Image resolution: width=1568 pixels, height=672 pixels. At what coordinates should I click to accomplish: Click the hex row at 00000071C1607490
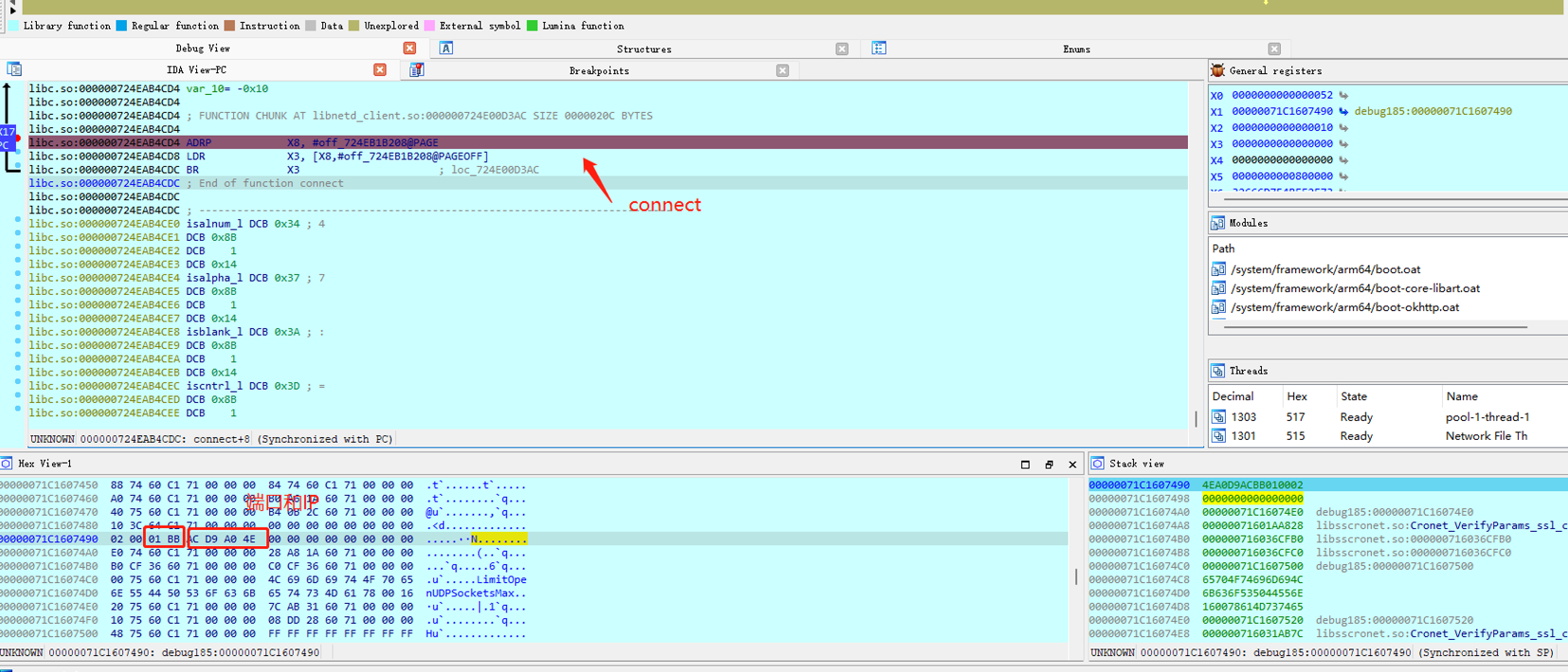534,538
